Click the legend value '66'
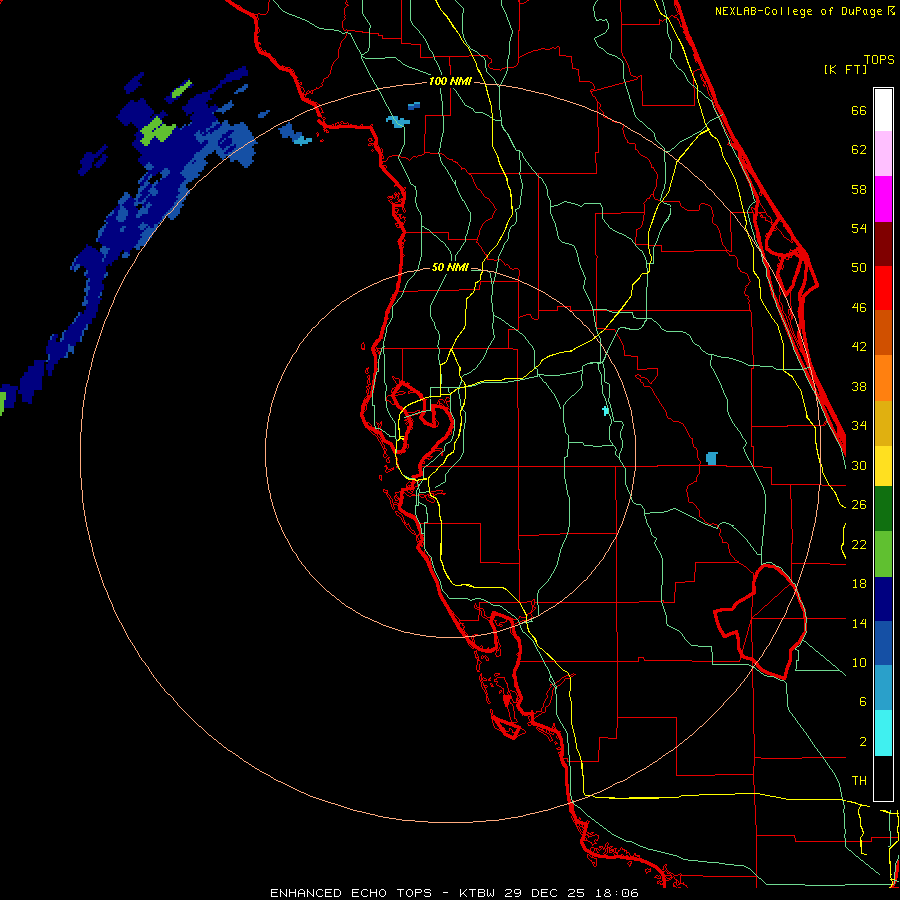The height and width of the screenshot is (900, 900). point(859,110)
